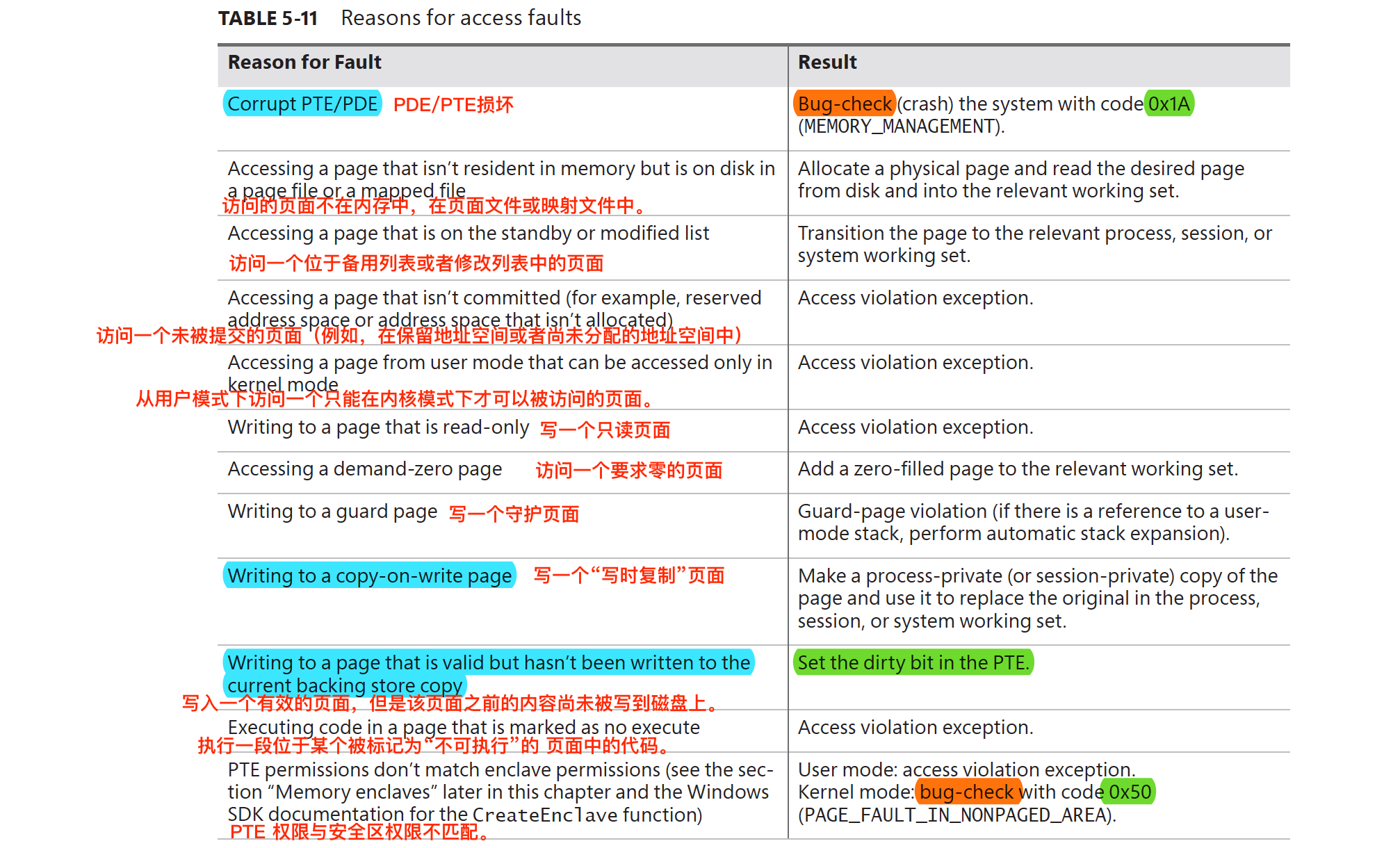
Task: Click the red annotation "PTE 权限与安全区权限不匹配。"
Action: pyautogui.click(x=359, y=832)
